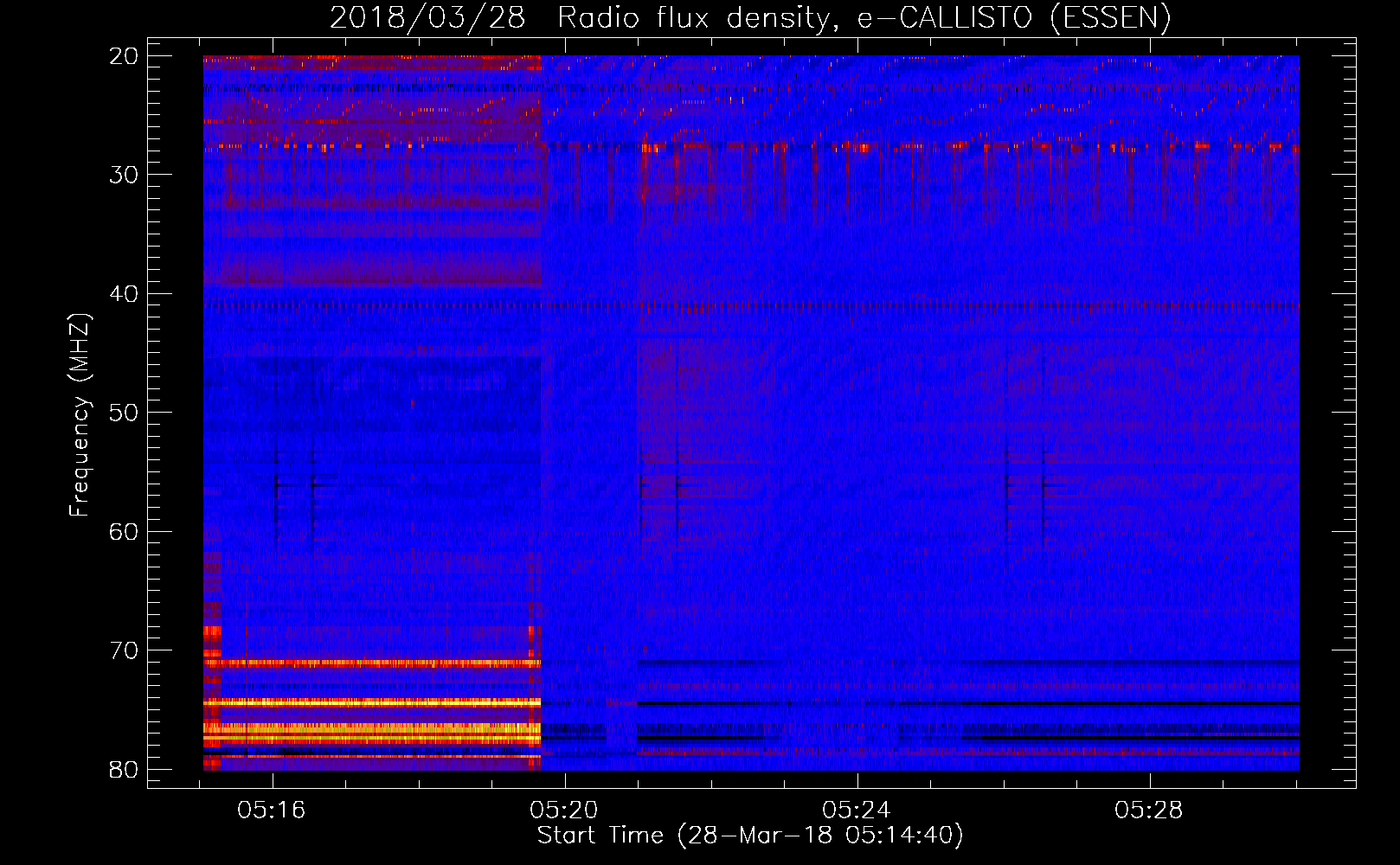Click the 50 frequency tick label
The width and height of the screenshot is (1400, 865).
pos(124,413)
